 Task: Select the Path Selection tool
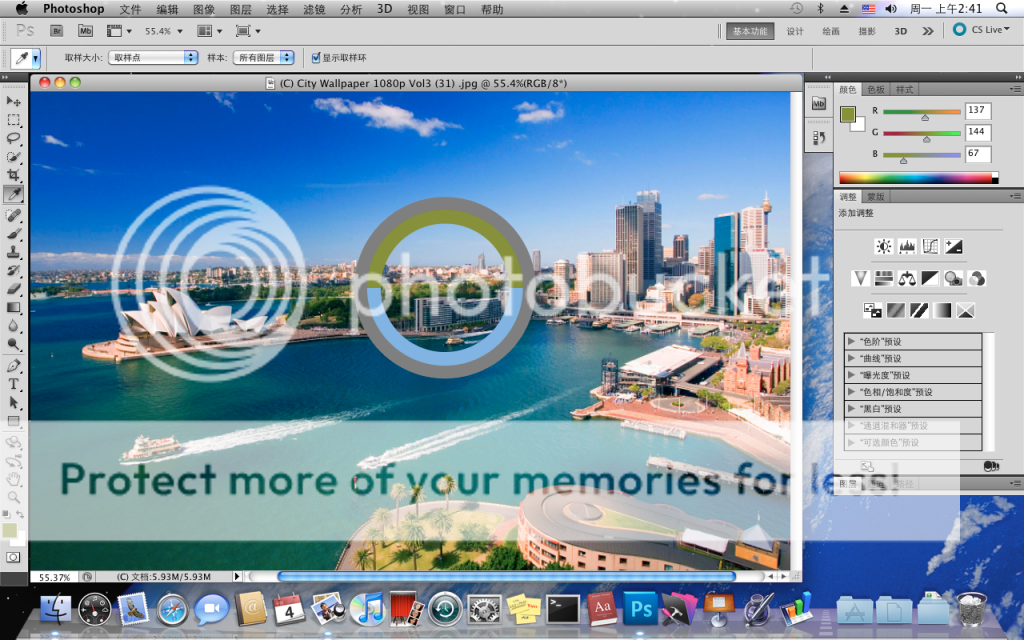pyautogui.click(x=13, y=402)
